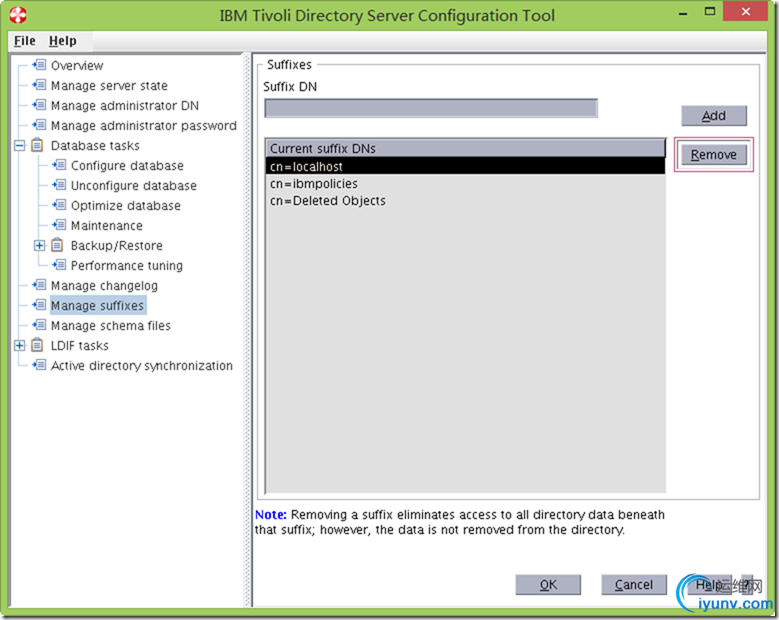
Task: Click the Manage changelog icon
Action: [x=39, y=285]
